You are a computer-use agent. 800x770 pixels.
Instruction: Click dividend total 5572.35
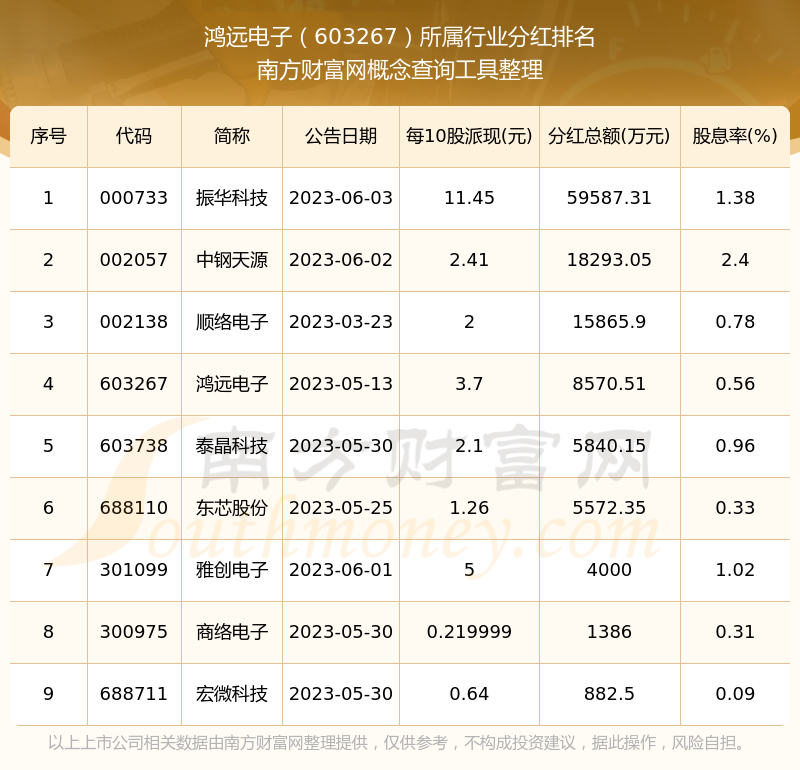click(609, 508)
